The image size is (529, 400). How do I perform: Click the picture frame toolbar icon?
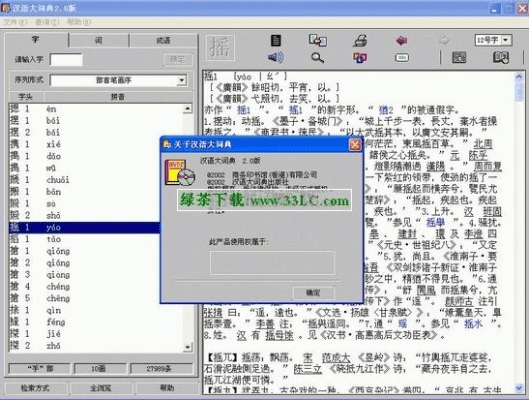459,58
